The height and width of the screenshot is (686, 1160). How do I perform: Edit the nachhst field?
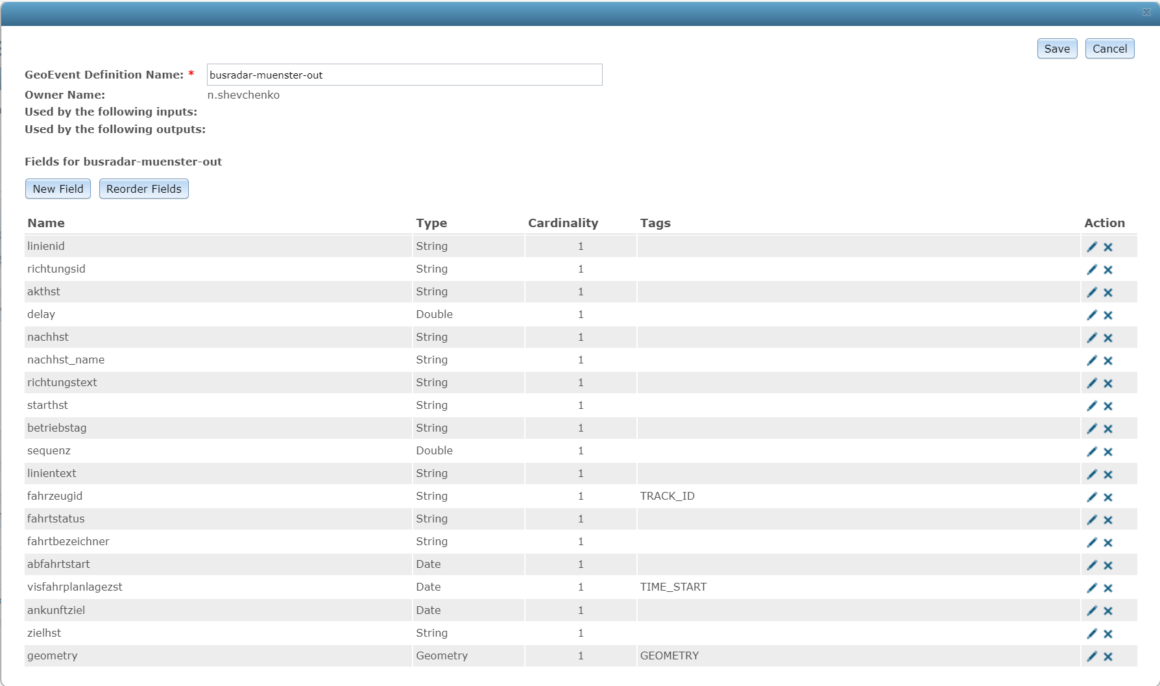coord(1092,337)
